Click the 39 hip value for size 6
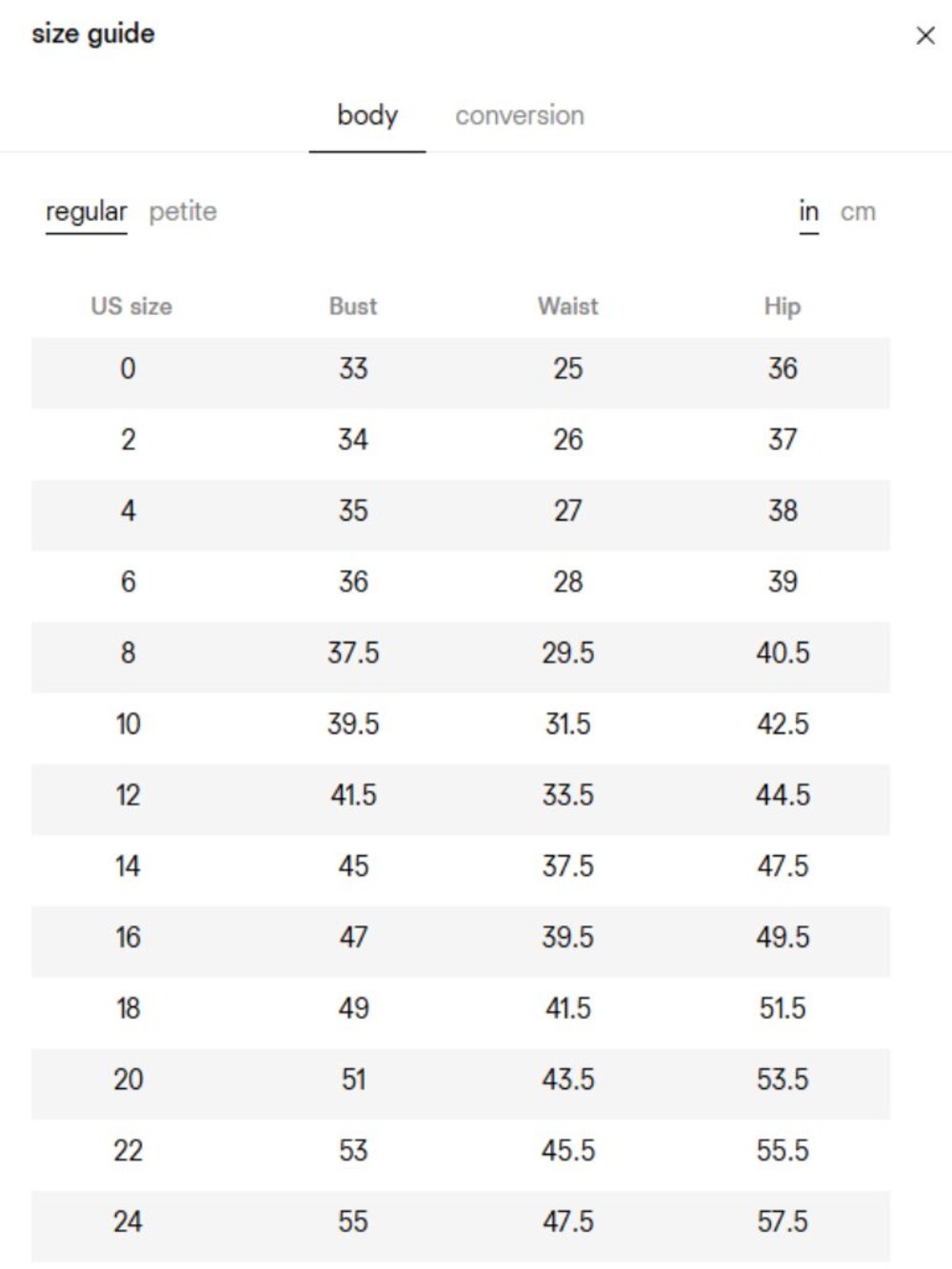 [783, 582]
